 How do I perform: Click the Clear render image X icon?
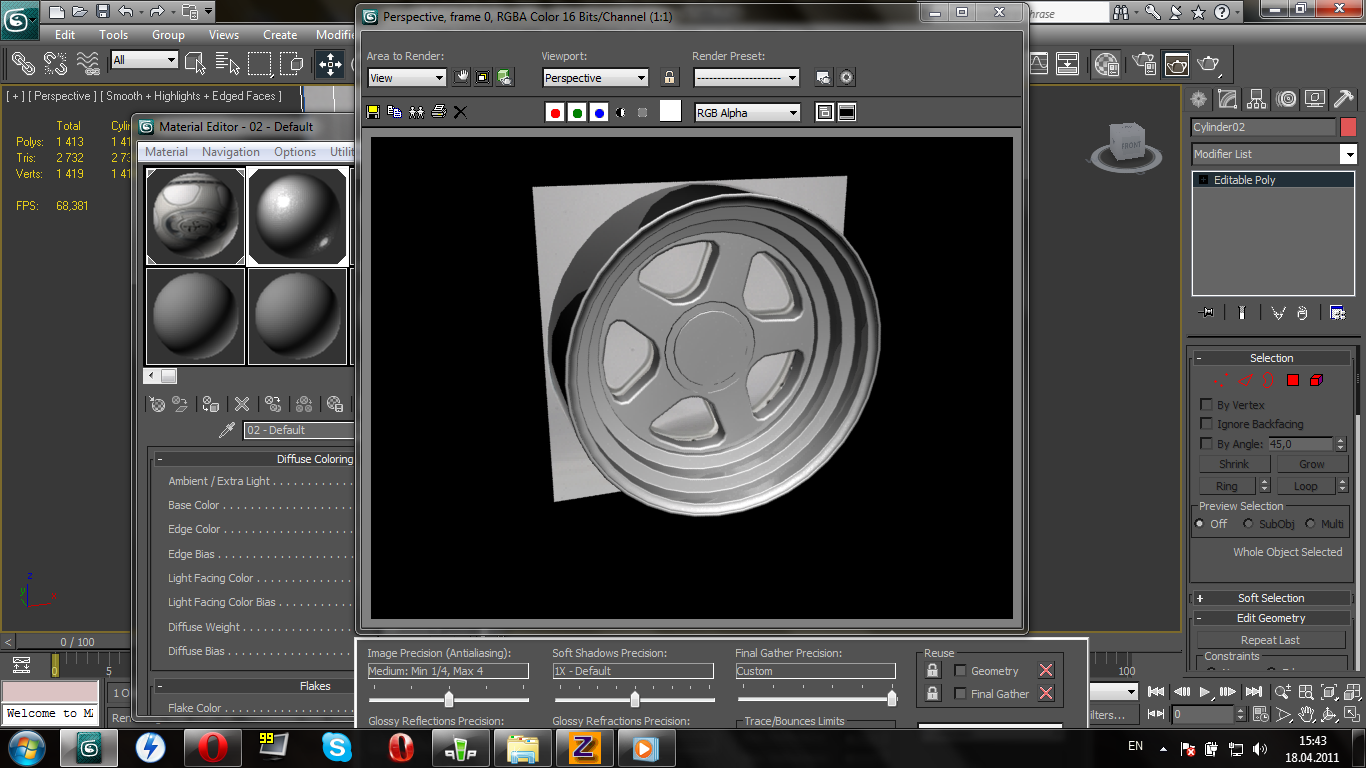click(x=460, y=112)
